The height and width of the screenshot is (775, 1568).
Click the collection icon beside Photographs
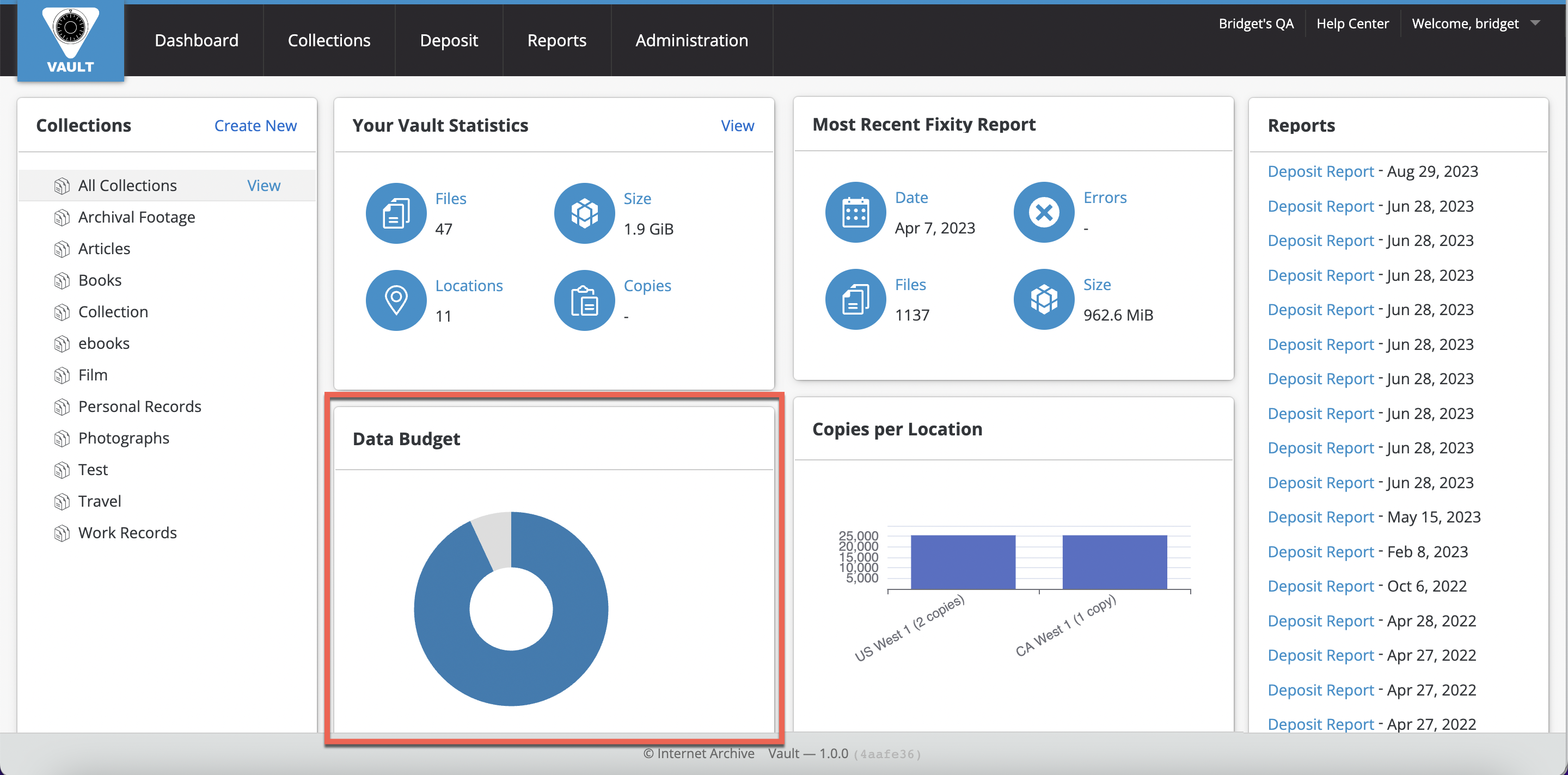click(x=62, y=439)
